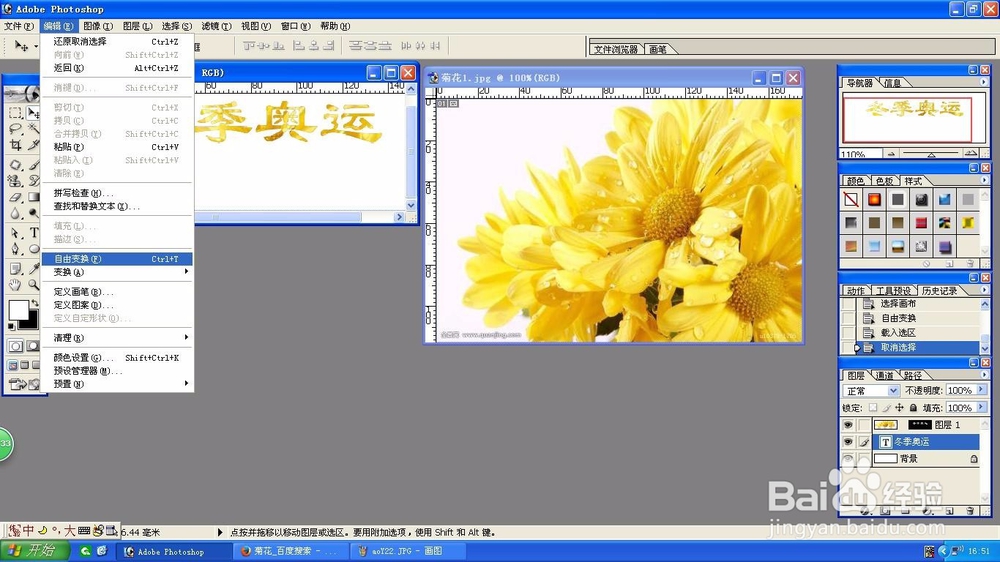The width and height of the screenshot is (1000, 562).
Task: Switch to the 信息 tab
Action: coord(893,83)
